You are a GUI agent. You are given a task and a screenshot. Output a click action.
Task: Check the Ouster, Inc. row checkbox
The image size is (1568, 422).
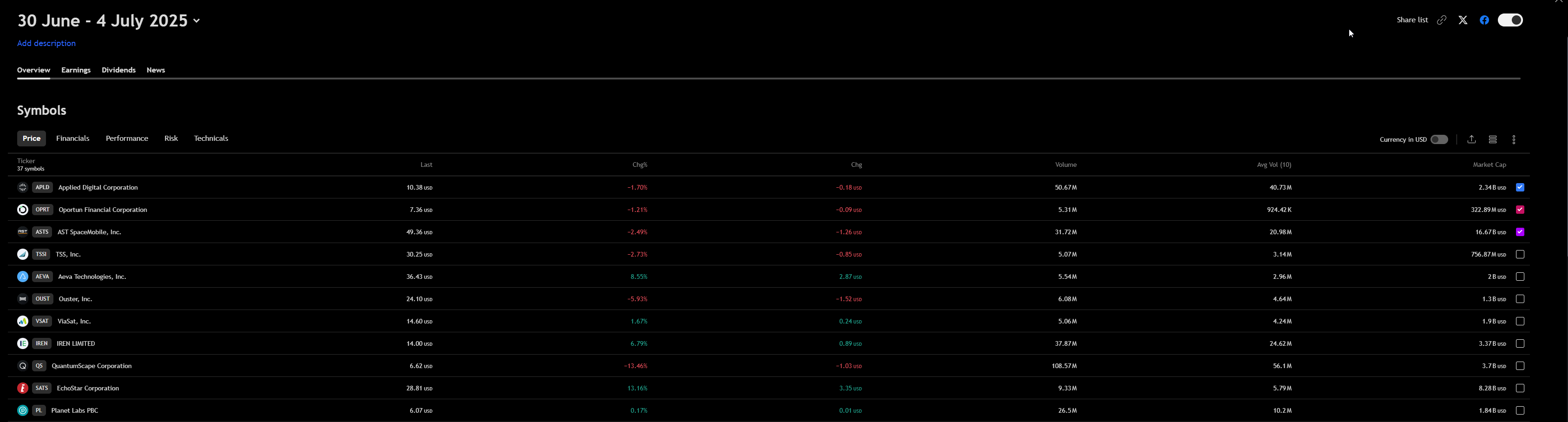[1520, 299]
